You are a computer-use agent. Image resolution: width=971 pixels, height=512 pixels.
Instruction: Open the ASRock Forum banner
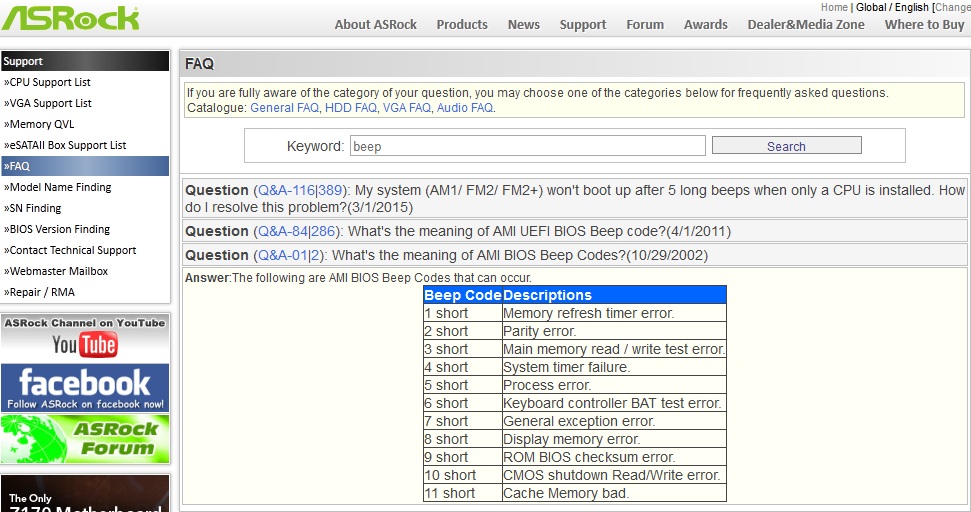85,439
